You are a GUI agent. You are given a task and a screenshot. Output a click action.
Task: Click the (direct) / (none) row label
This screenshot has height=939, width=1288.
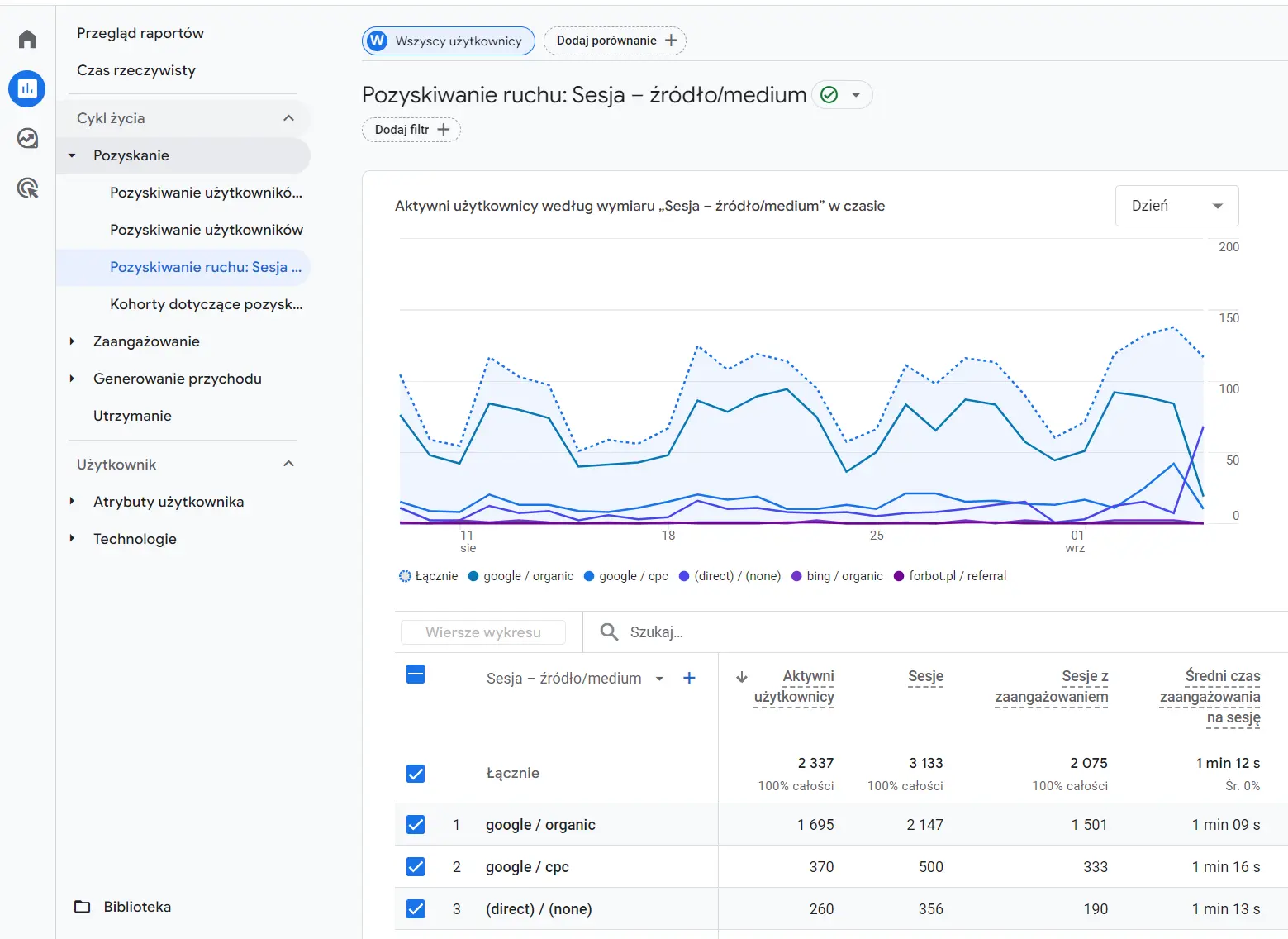[x=539, y=909]
